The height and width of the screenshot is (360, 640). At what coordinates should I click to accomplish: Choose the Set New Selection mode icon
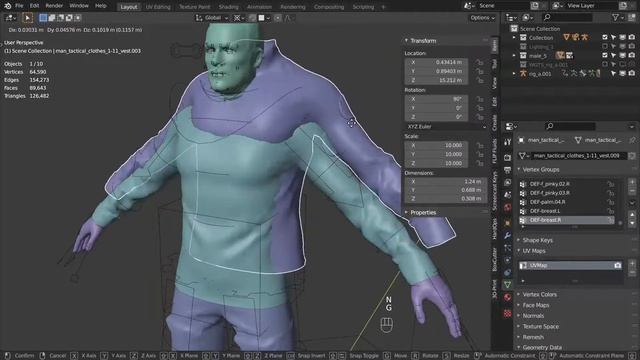pos(43,18)
